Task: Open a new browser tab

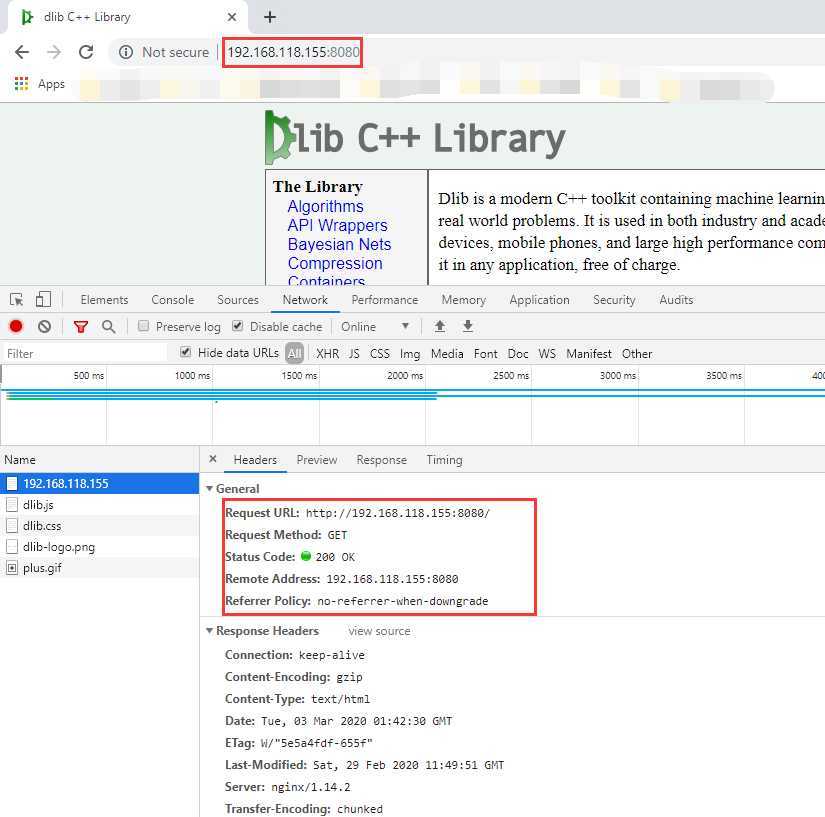Action: tap(270, 17)
